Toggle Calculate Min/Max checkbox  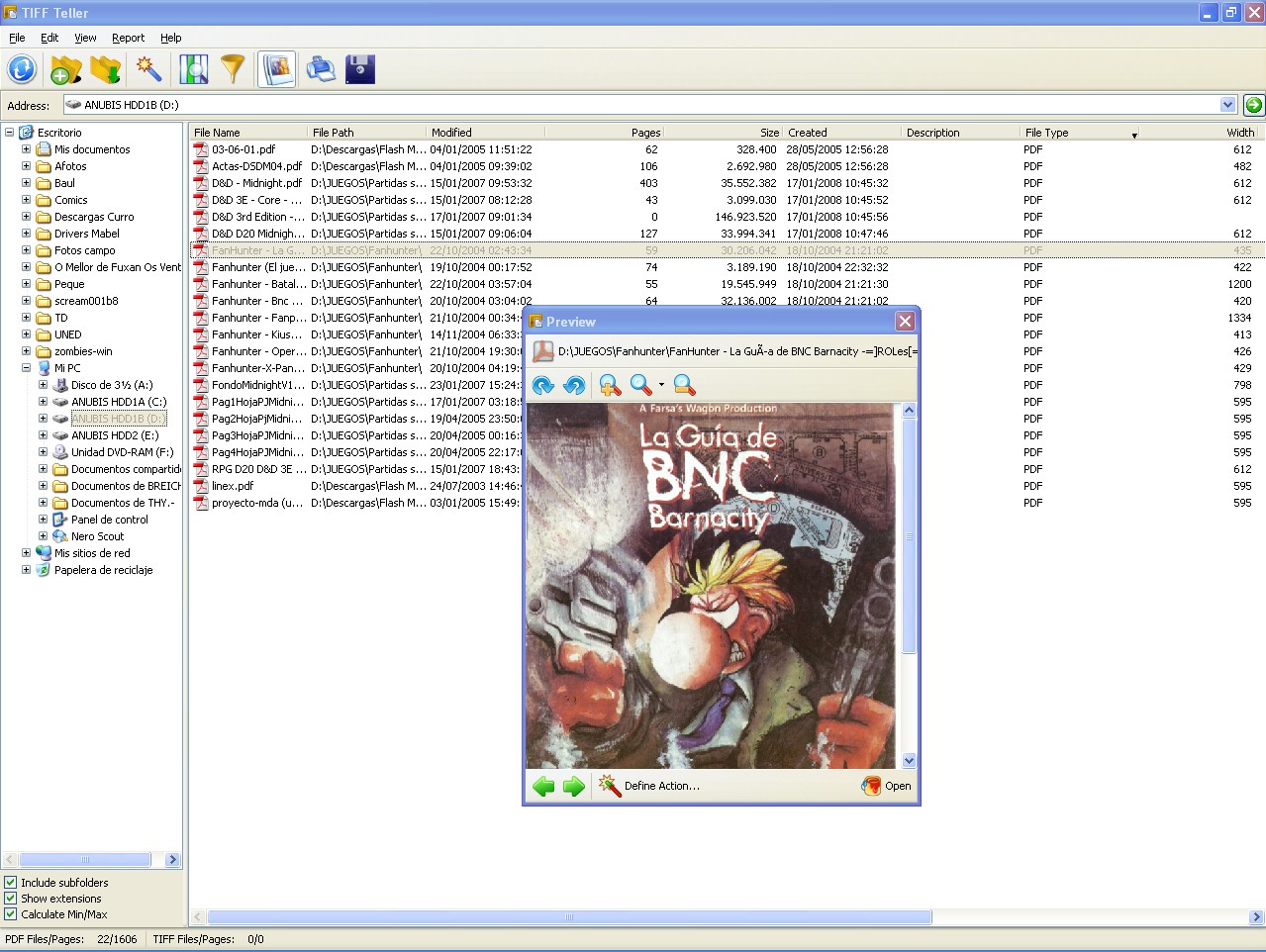(11, 914)
